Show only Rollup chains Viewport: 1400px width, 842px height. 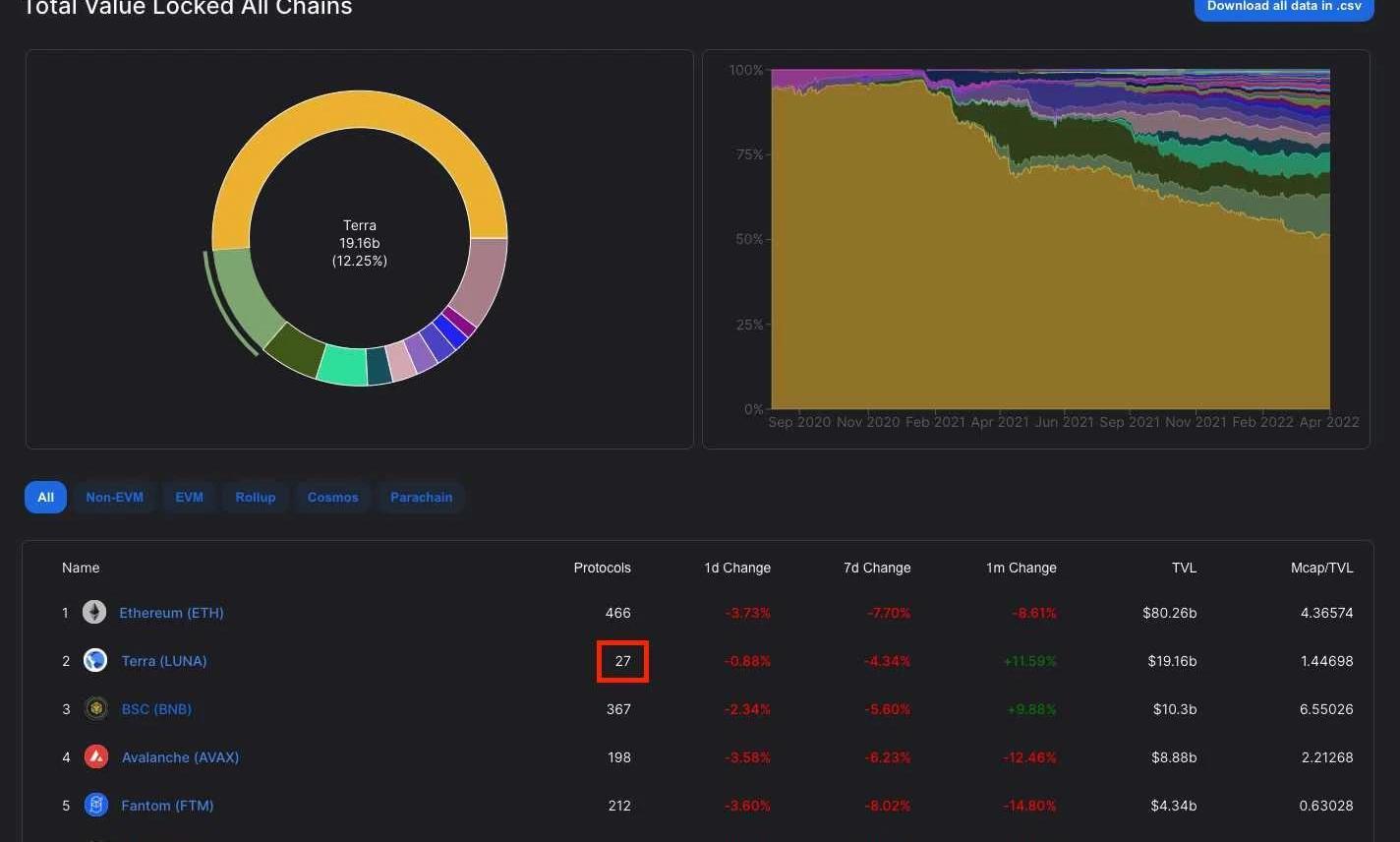(255, 498)
